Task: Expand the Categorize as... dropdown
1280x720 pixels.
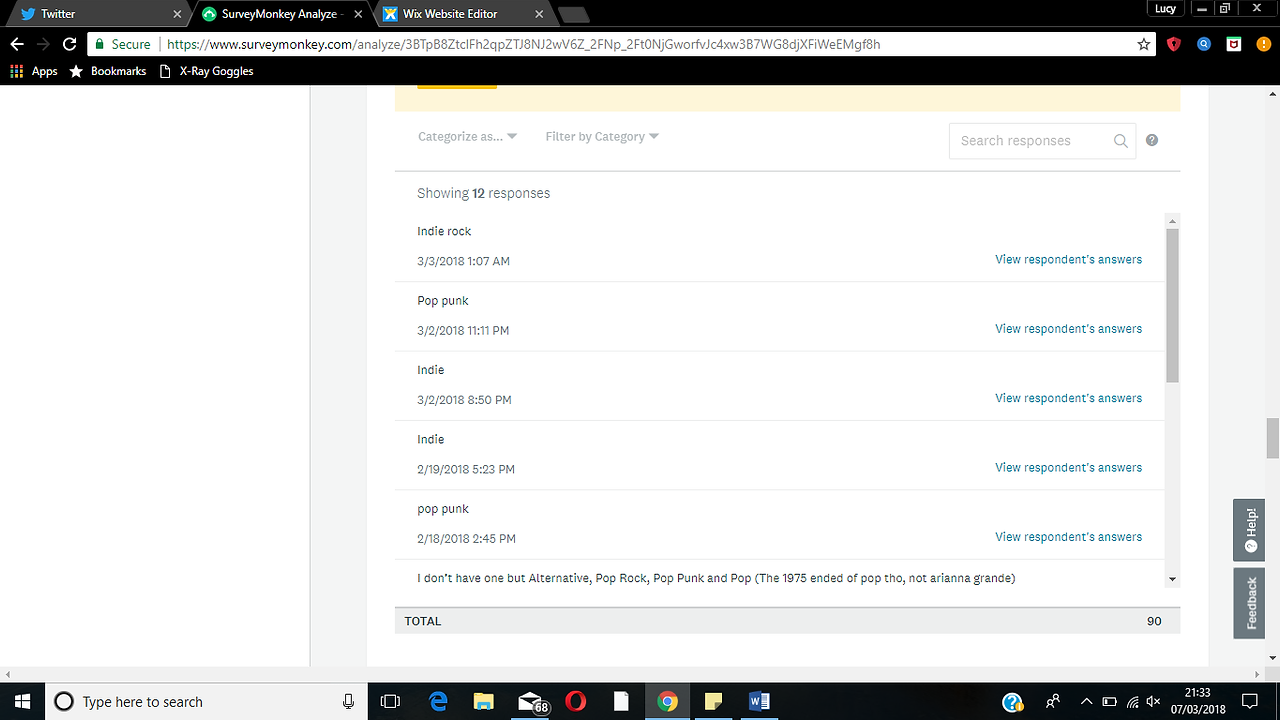Action: (467, 136)
